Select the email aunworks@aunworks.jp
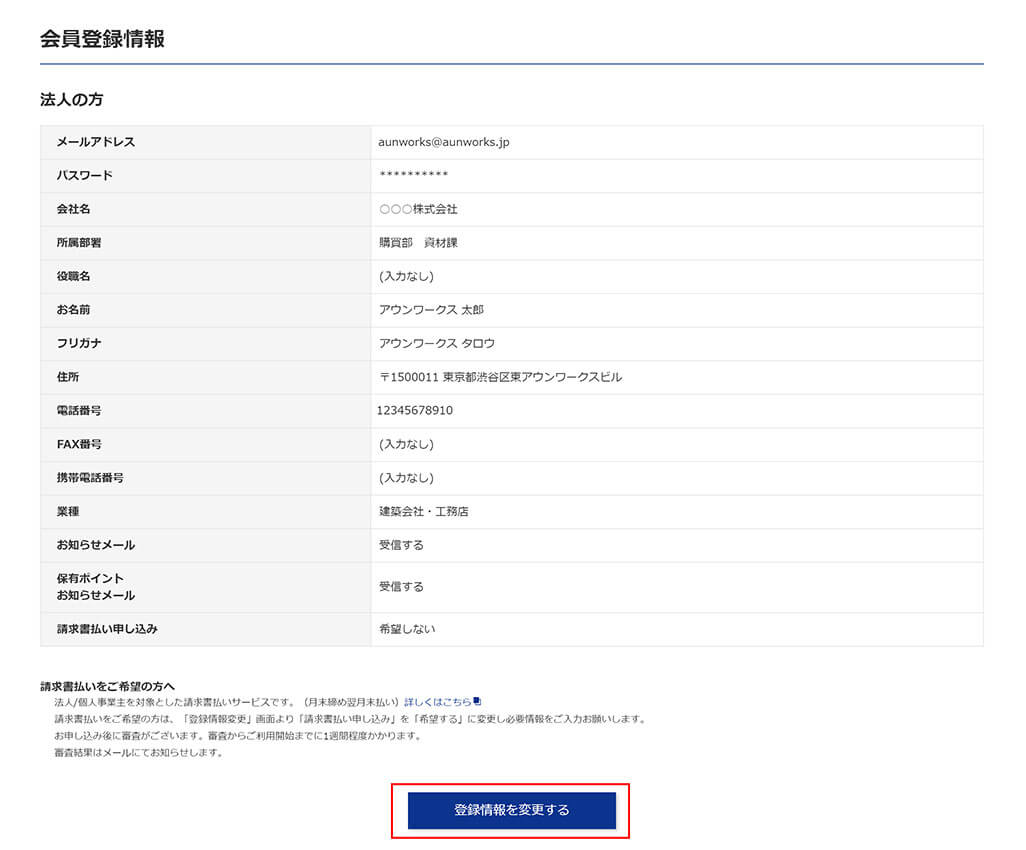 click(x=444, y=142)
